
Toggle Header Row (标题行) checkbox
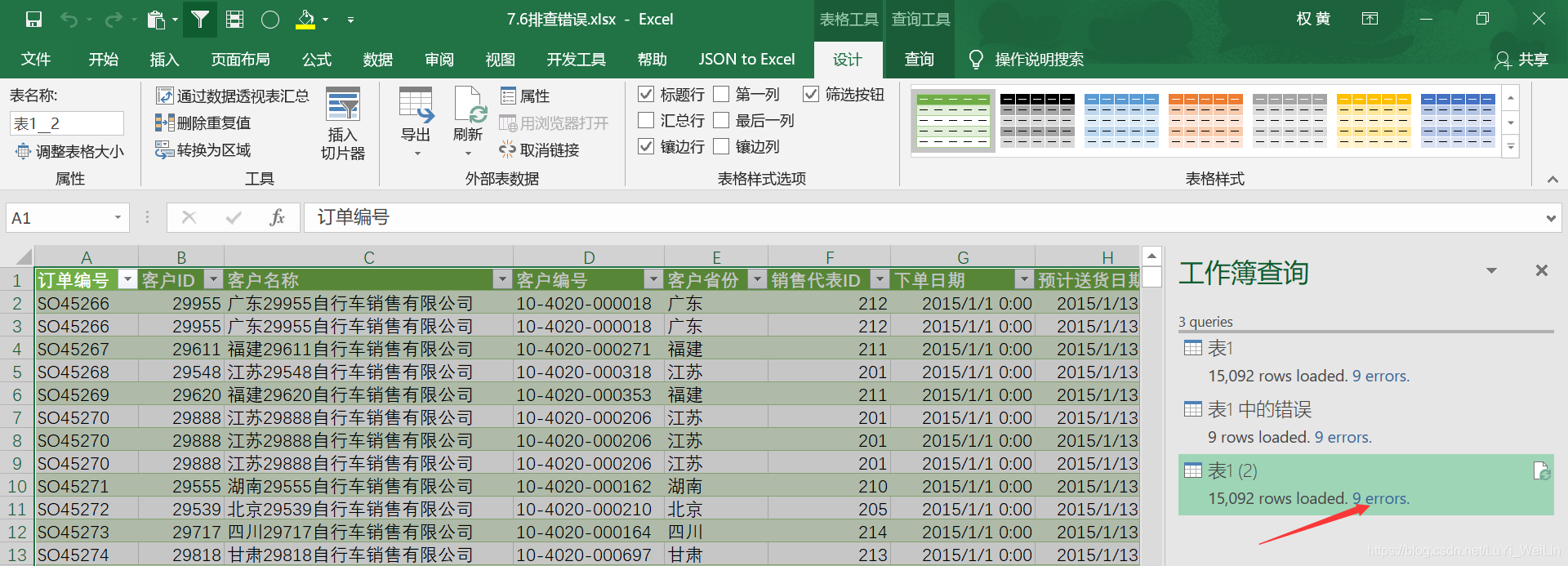click(646, 95)
